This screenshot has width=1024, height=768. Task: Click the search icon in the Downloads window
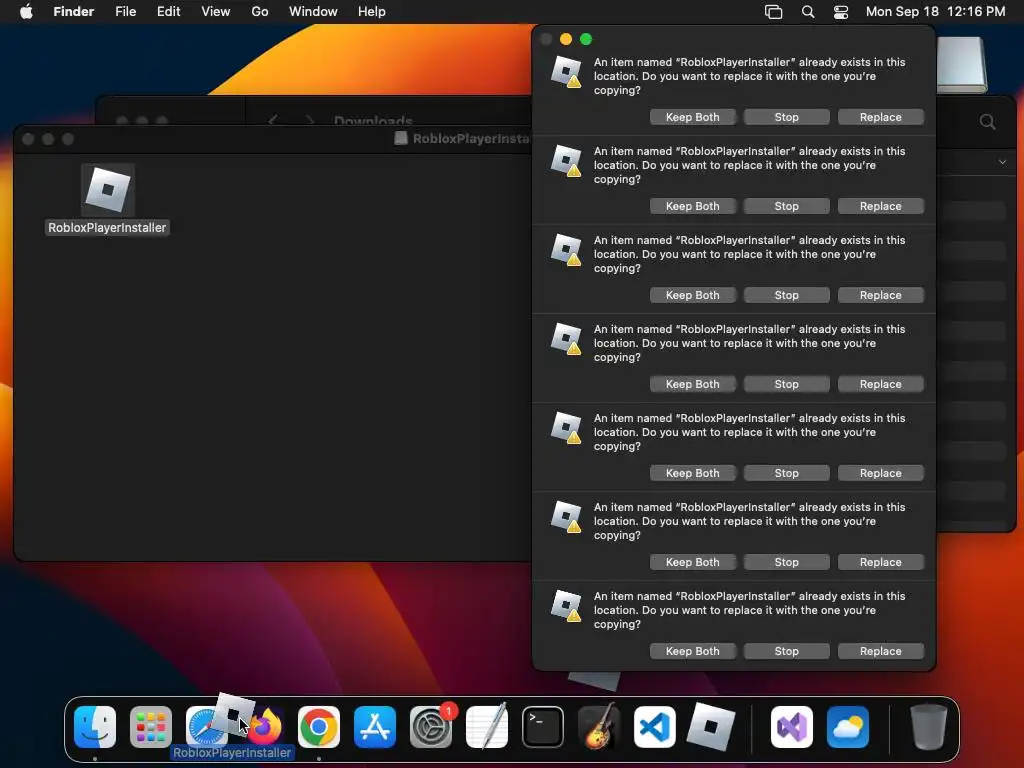(x=987, y=121)
